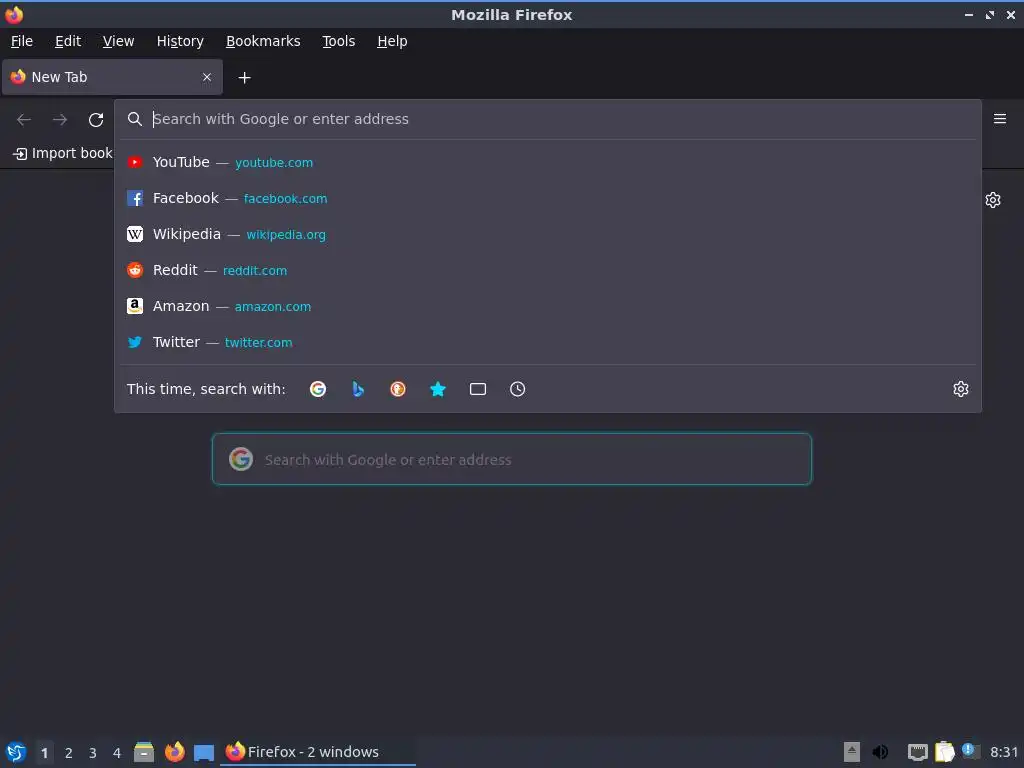The width and height of the screenshot is (1024, 768).
Task: Switch to workspace 1
Action: 44,753
